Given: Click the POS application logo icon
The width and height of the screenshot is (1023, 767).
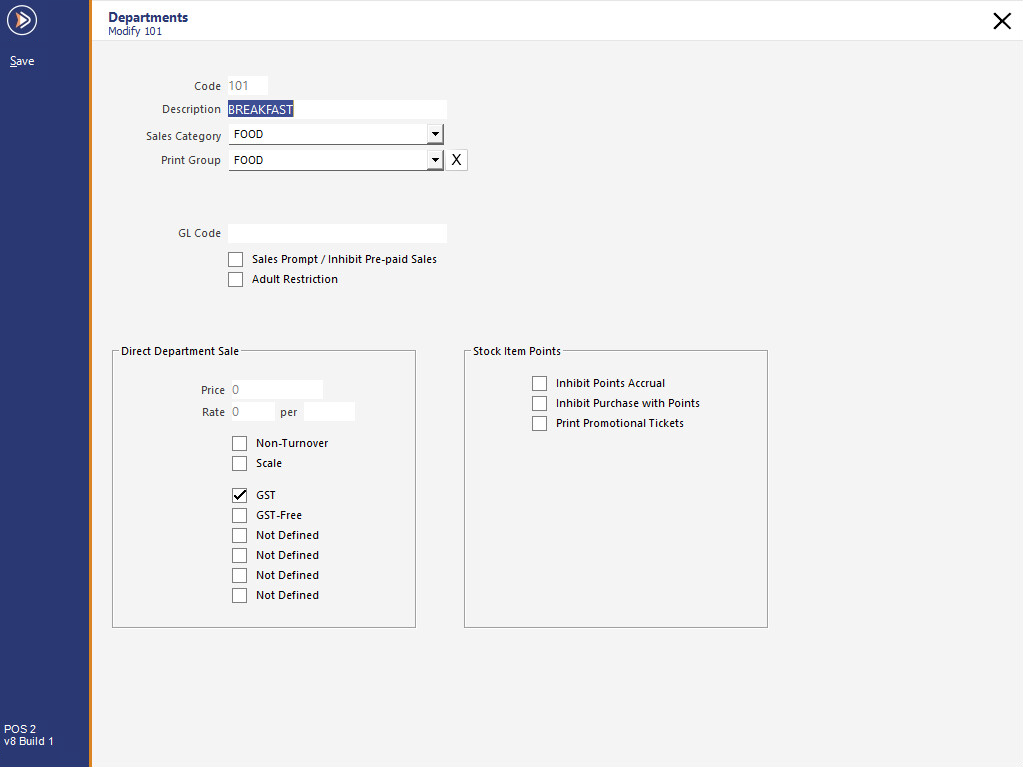Looking at the screenshot, I should [21, 20].
